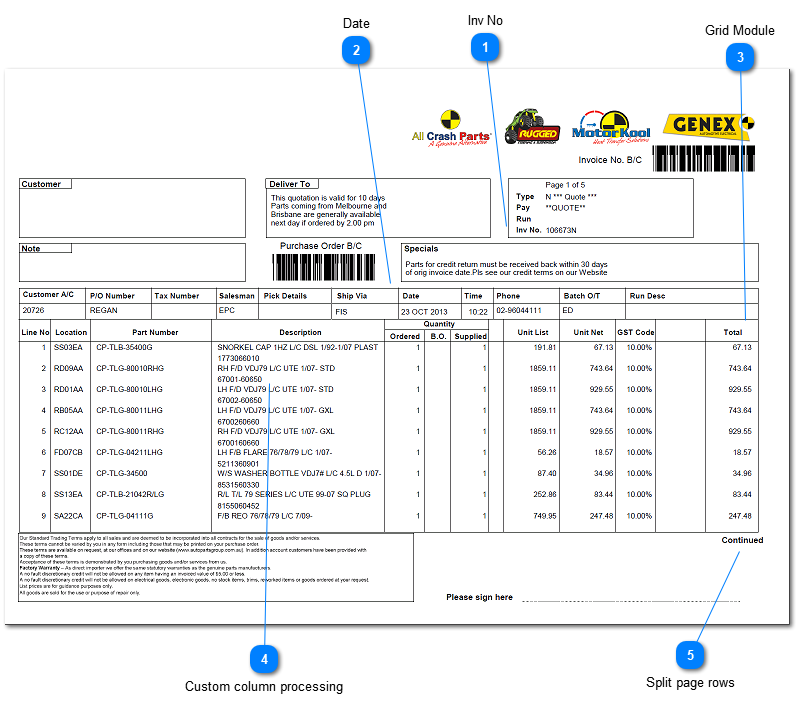This screenshot has height=710, width=799.
Task: Click the Description column header
Action: tap(300, 332)
